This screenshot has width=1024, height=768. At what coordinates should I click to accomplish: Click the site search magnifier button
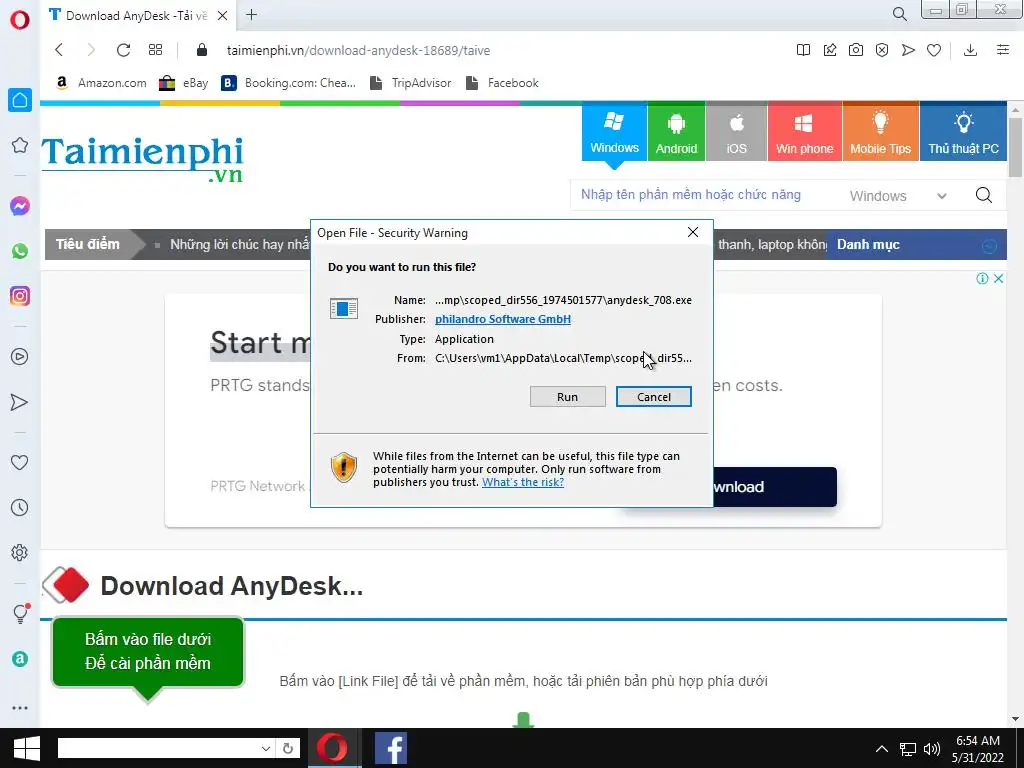984,195
